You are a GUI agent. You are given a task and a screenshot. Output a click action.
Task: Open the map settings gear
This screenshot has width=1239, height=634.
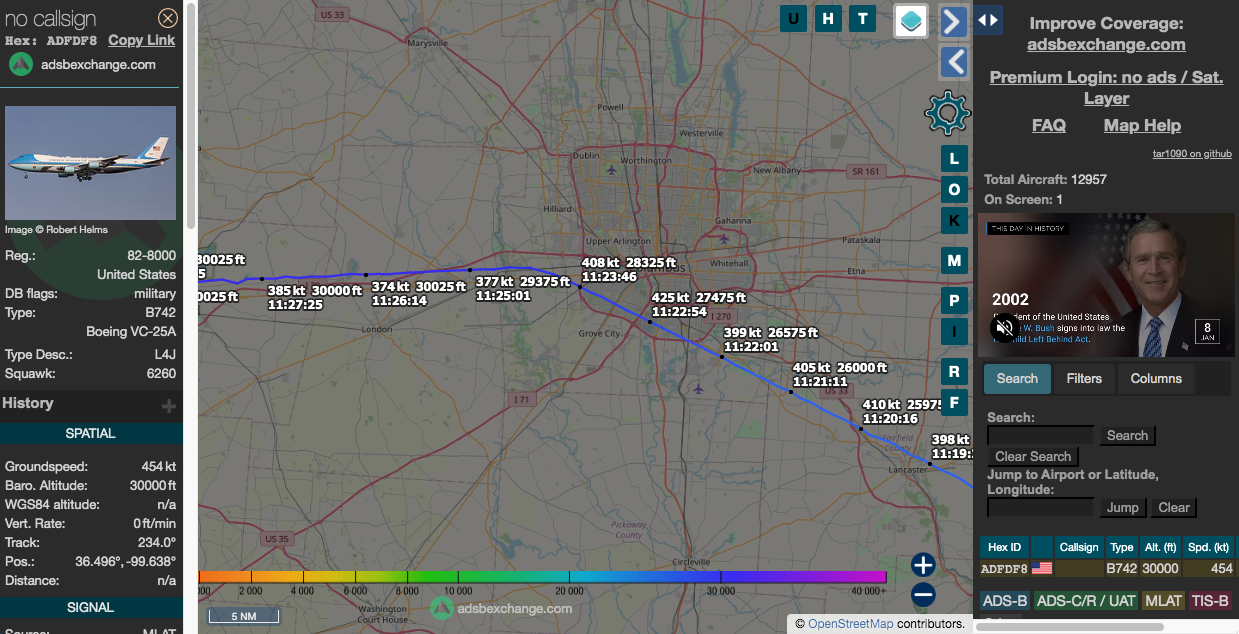(x=947, y=113)
